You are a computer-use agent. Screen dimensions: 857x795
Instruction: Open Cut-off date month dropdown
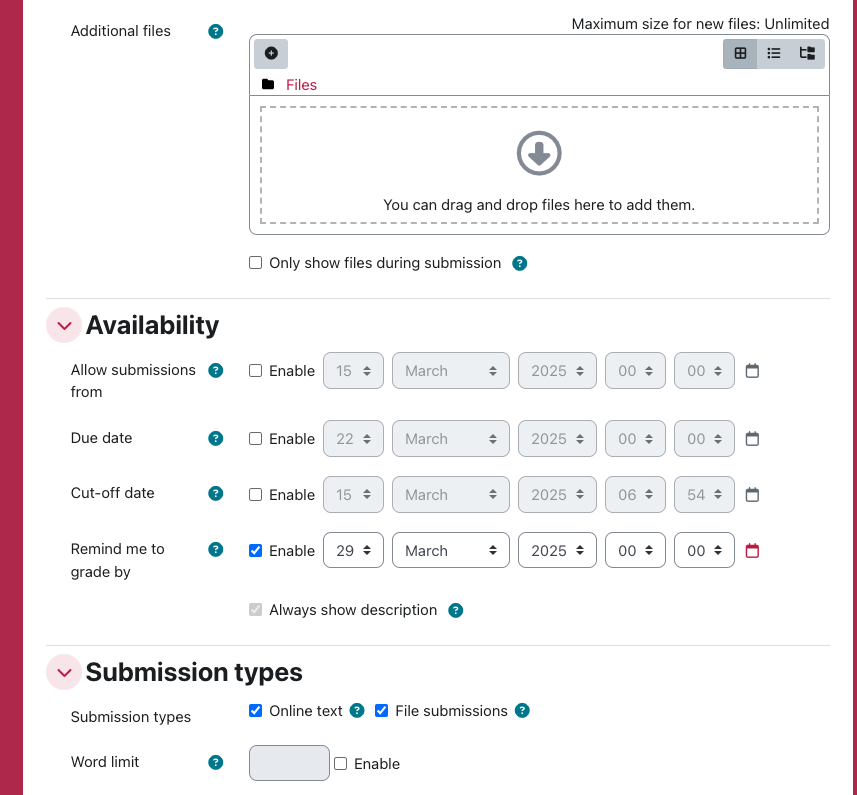450,494
